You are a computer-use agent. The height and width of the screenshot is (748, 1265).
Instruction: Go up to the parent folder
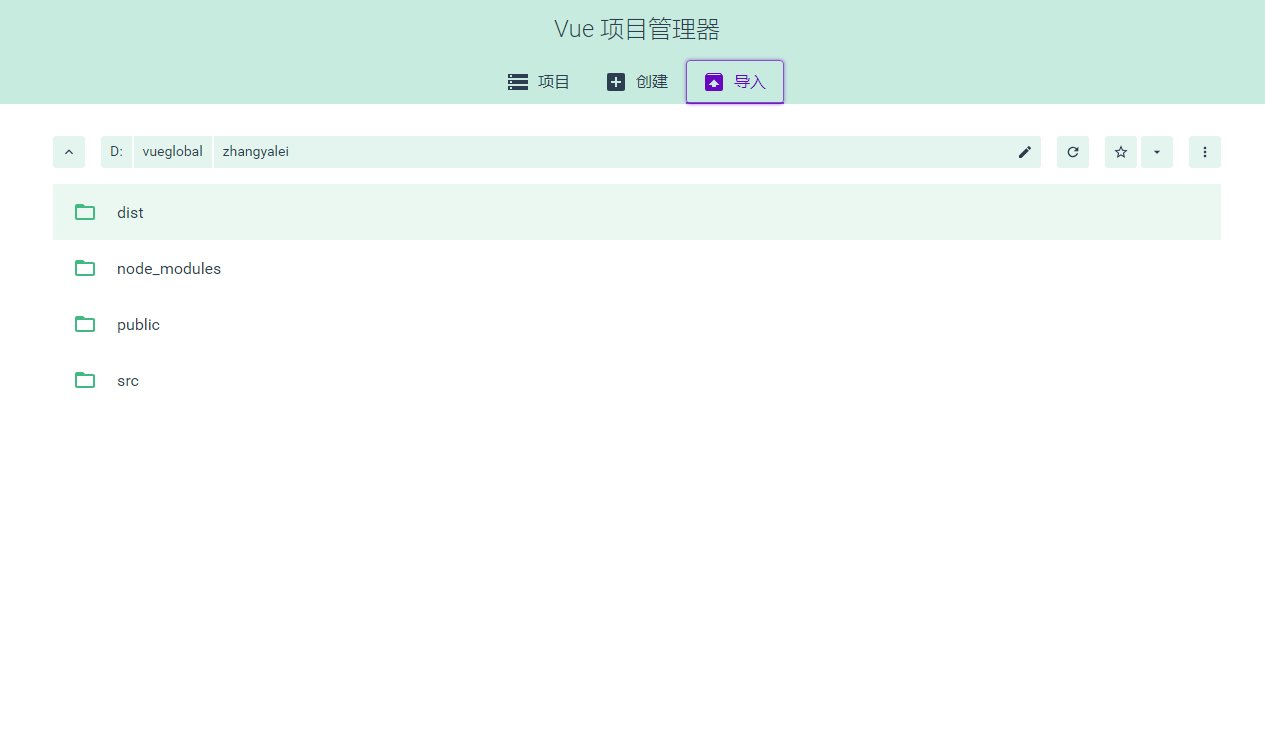(x=69, y=152)
